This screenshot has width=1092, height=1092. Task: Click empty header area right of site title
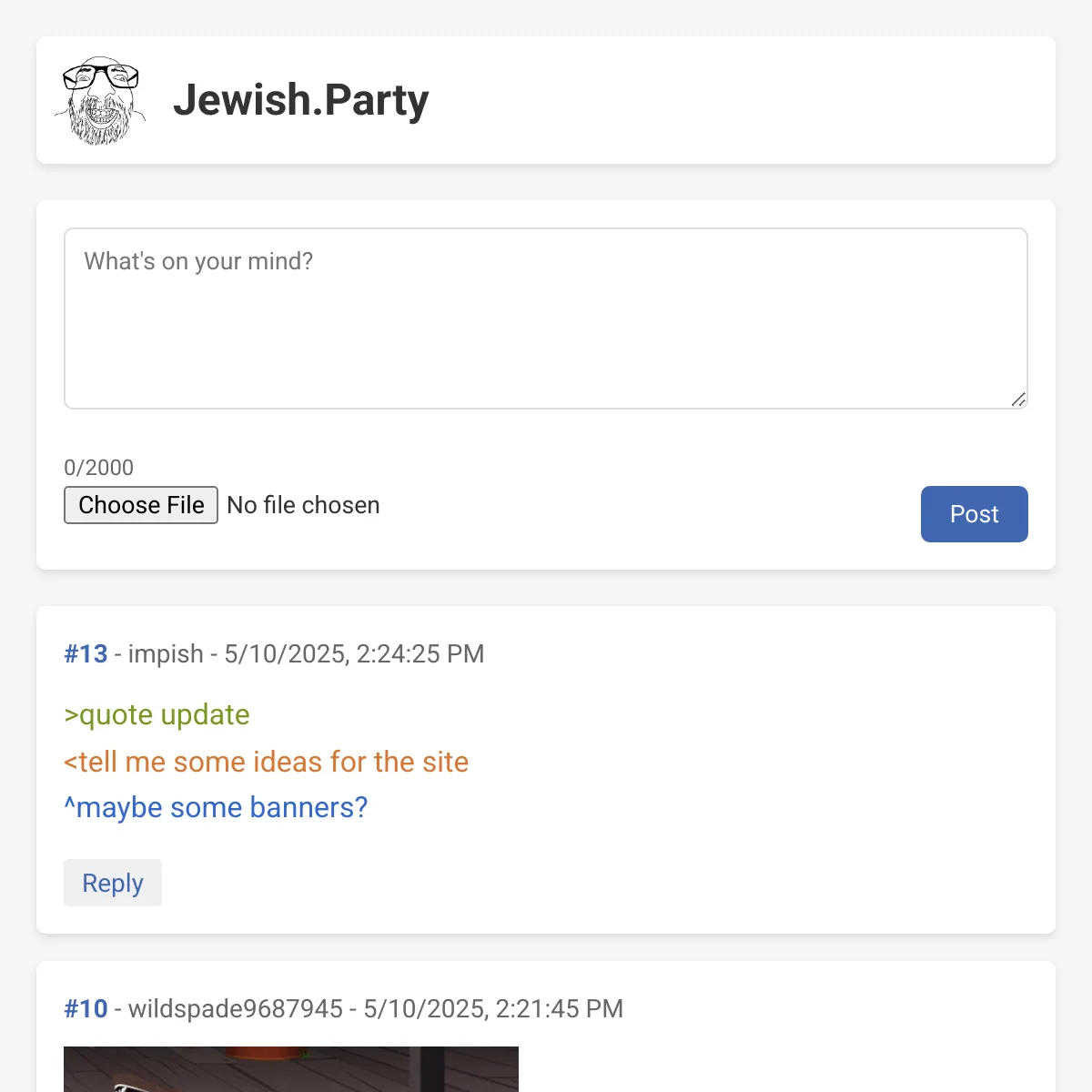pyautogui.click(x=728, y=100)
